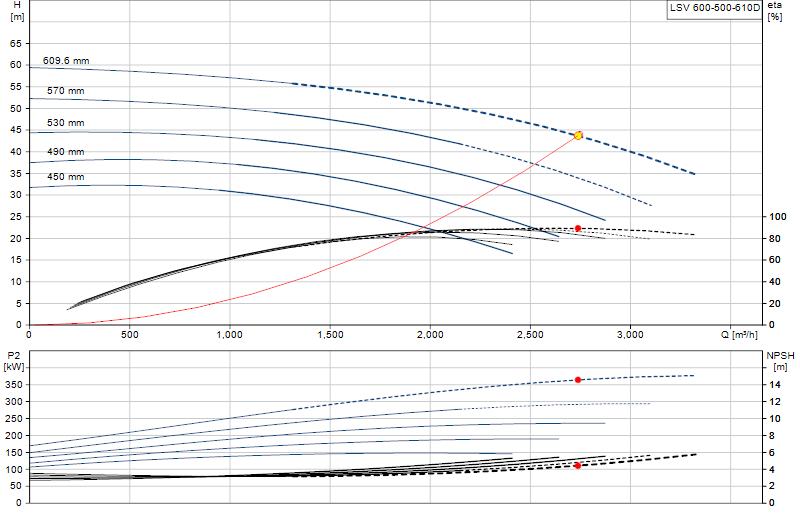Click the eta [%] axis label
The height and width of the screenshot is (520, 800).
pos(774,11)
